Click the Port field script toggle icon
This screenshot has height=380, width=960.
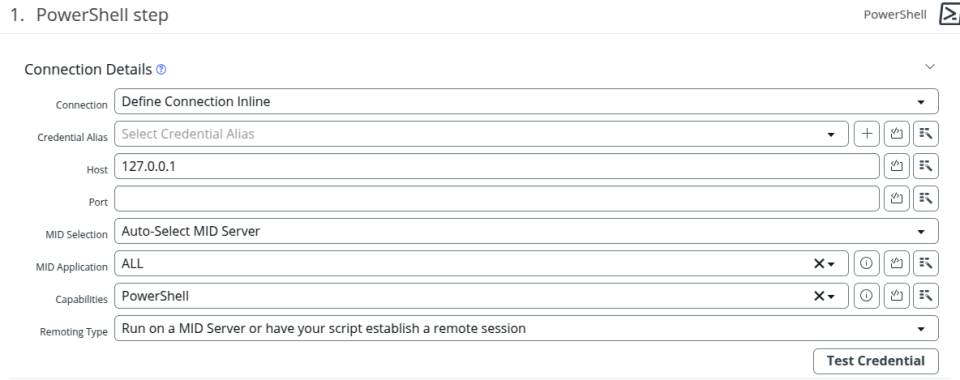[896, 198]
